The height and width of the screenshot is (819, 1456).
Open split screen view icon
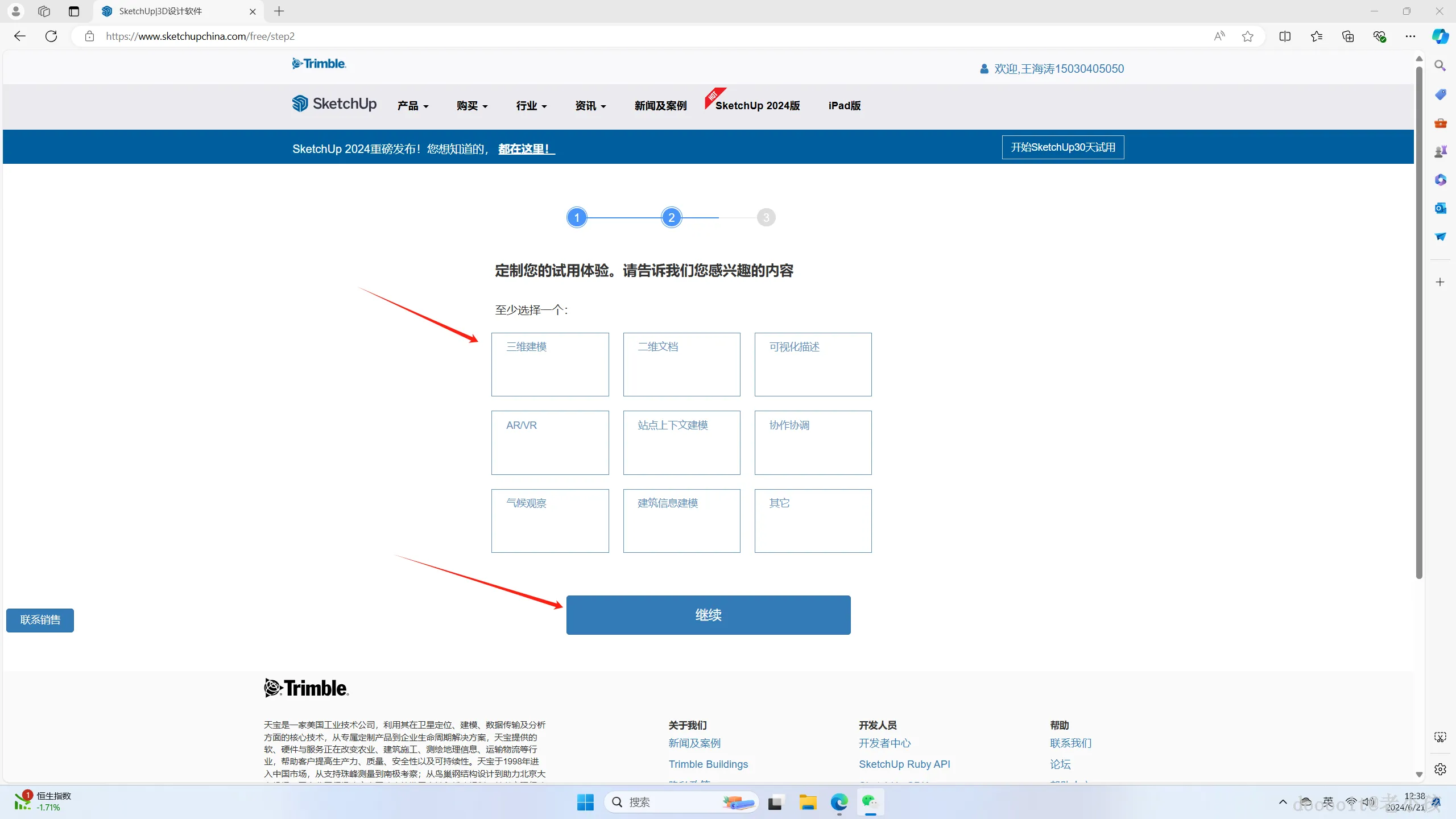pos(1285,36)
